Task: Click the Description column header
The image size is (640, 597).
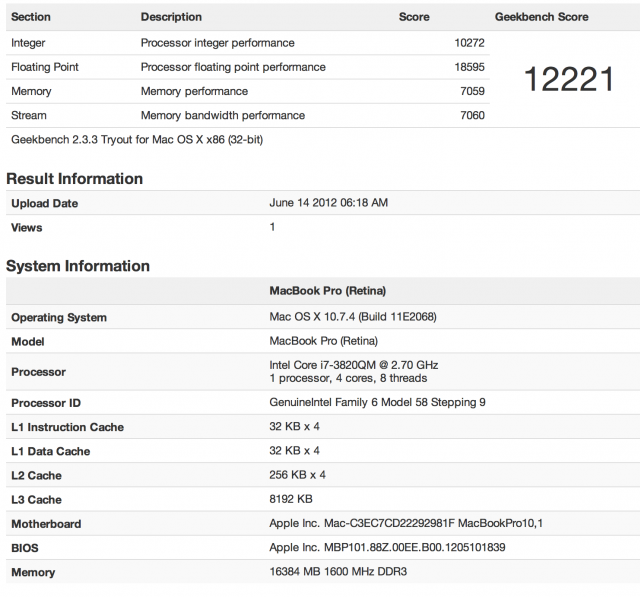Action: click(x=171, y=17)
